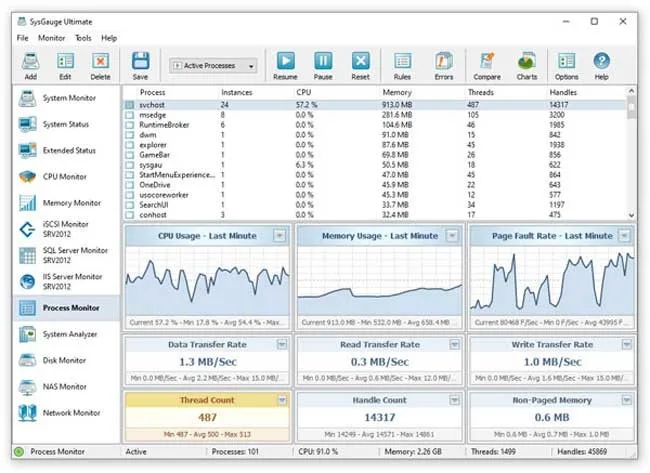Click process list scrollbar up arrow

click(x=631, y=91)
